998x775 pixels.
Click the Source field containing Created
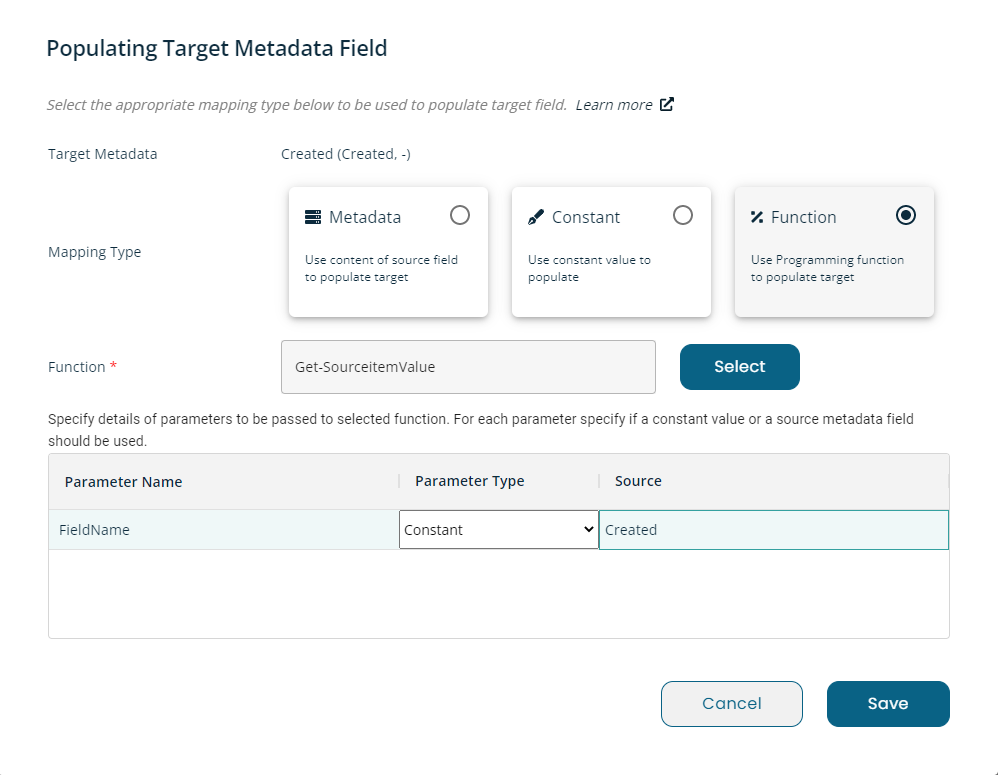pos(773,529)
